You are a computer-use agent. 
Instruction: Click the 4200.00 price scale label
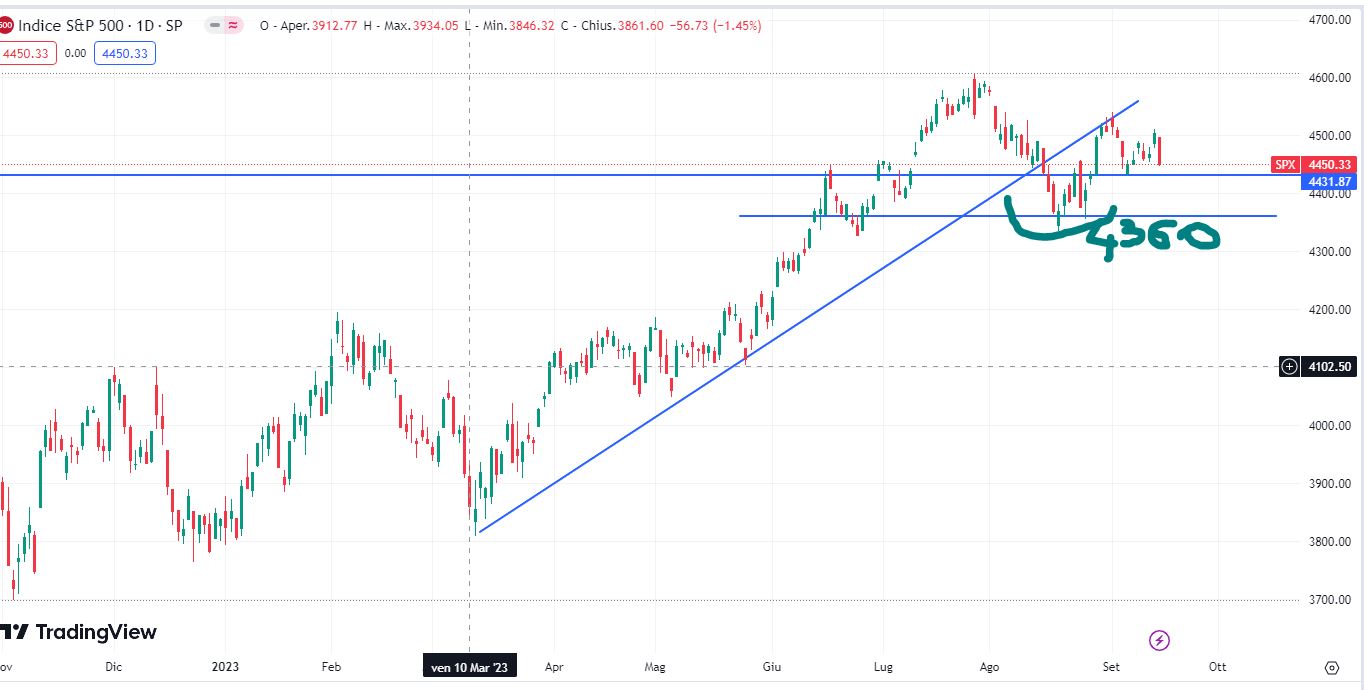[x=1330, y=309]
